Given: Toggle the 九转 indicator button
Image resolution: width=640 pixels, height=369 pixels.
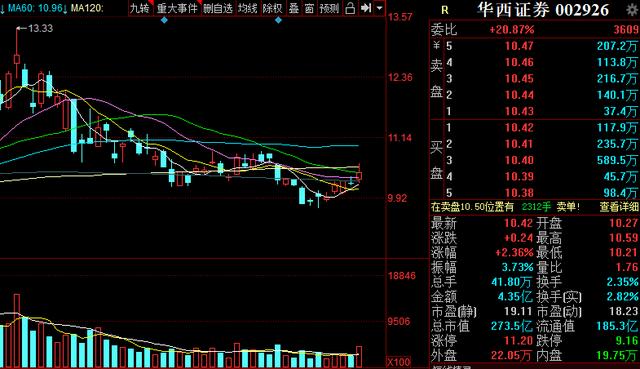Looking at the screenshot, I should (140, 8).
